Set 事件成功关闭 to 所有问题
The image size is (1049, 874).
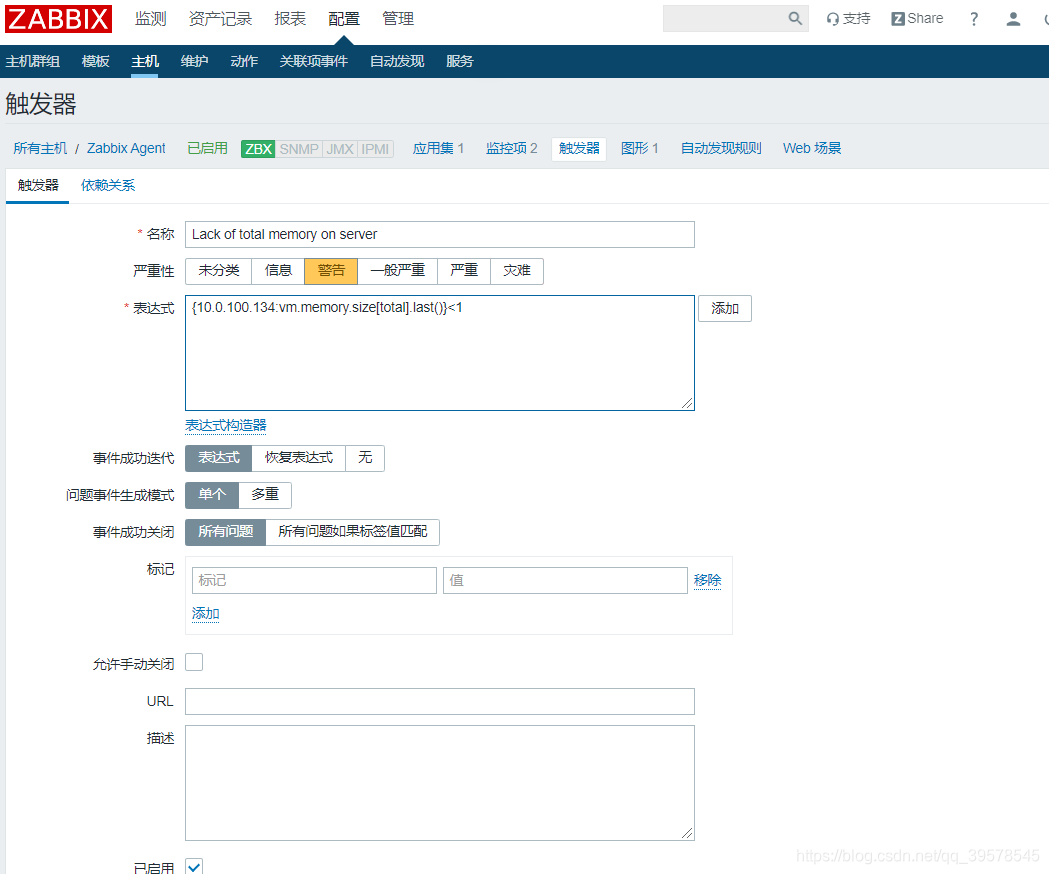[x=225, y=532]
